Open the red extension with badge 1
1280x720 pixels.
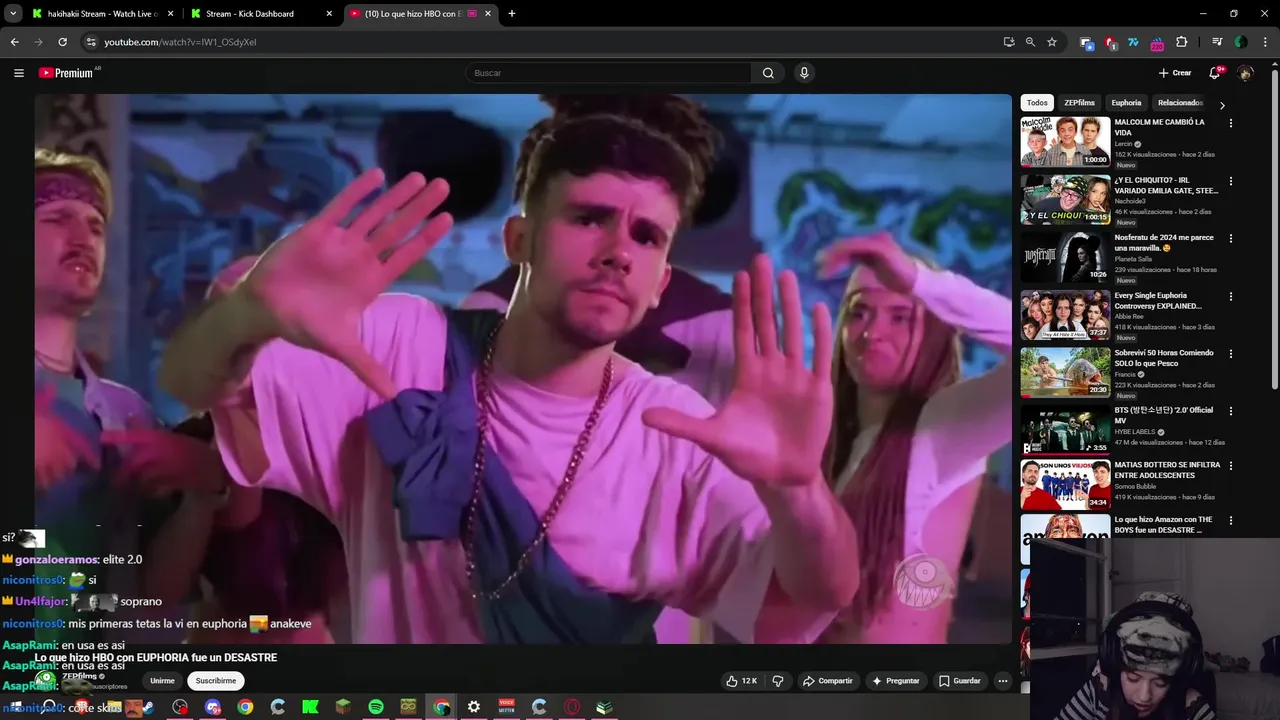1110,43
